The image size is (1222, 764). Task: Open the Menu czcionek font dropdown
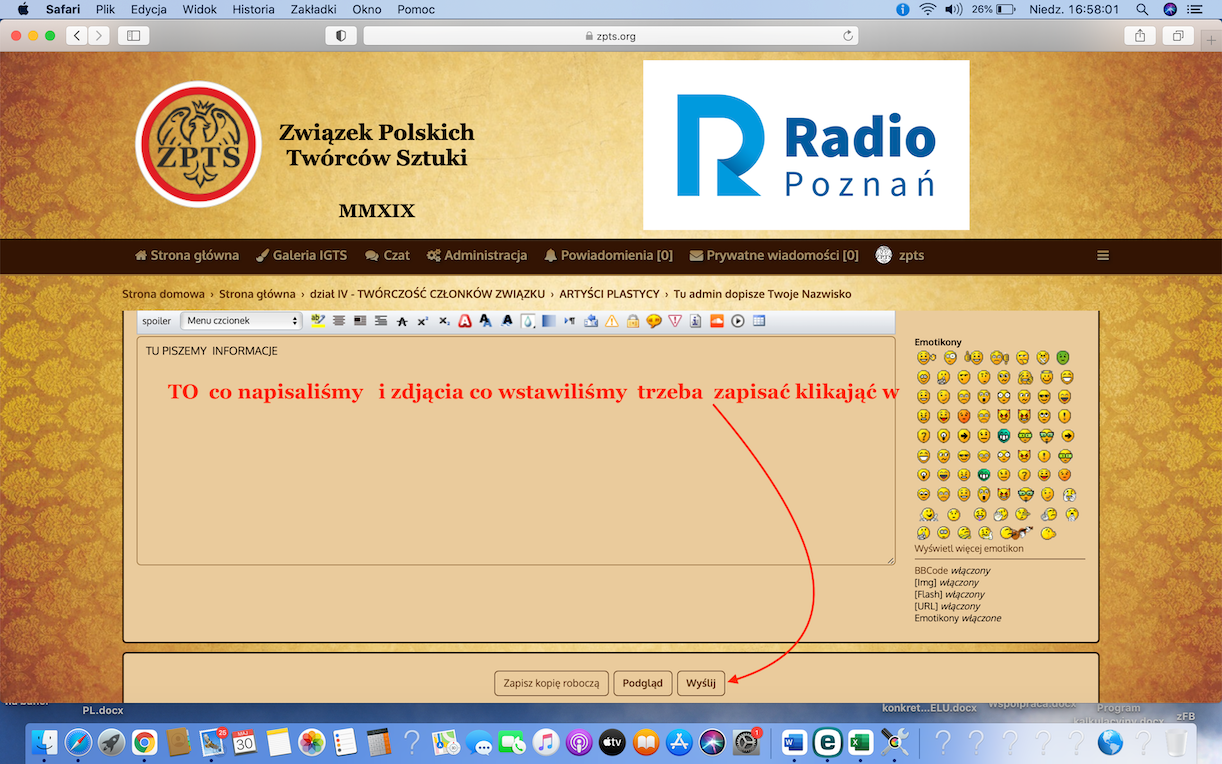(x=240, y=321)
